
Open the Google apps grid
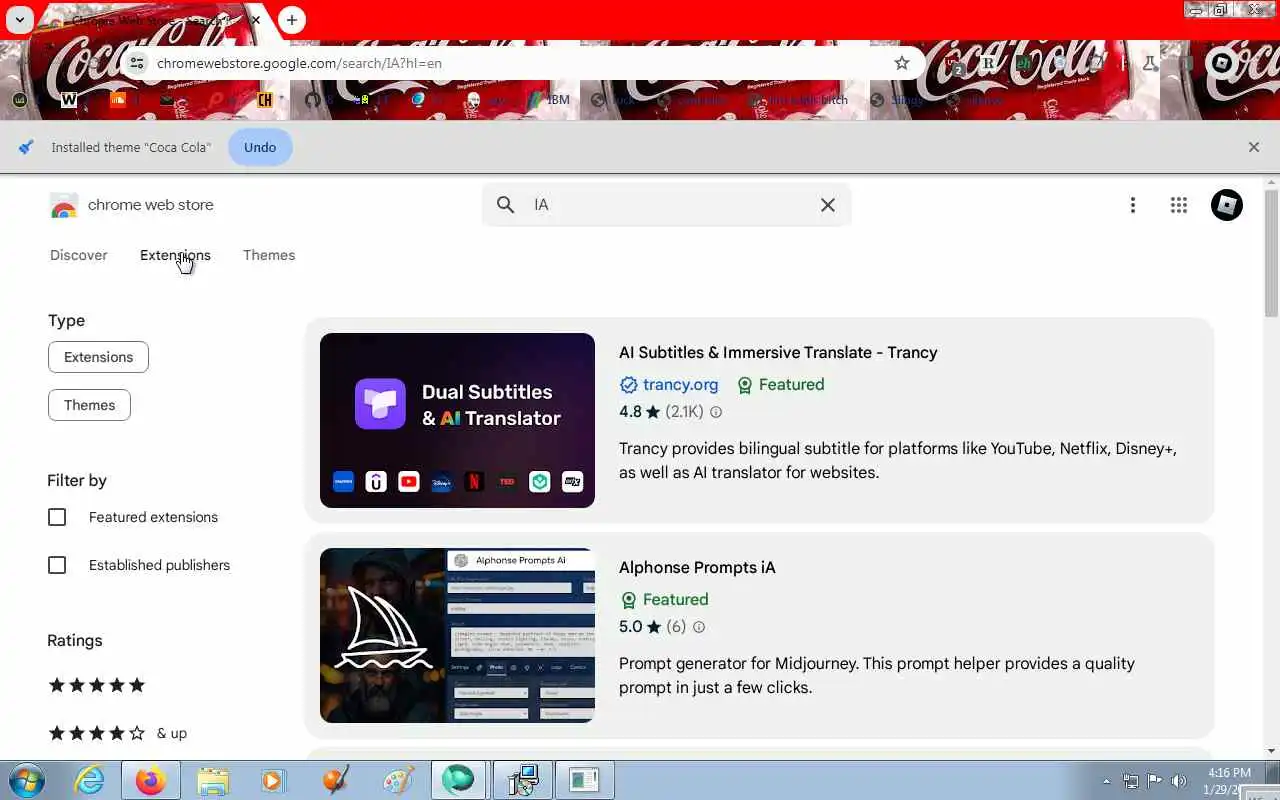pos(1179,205)
